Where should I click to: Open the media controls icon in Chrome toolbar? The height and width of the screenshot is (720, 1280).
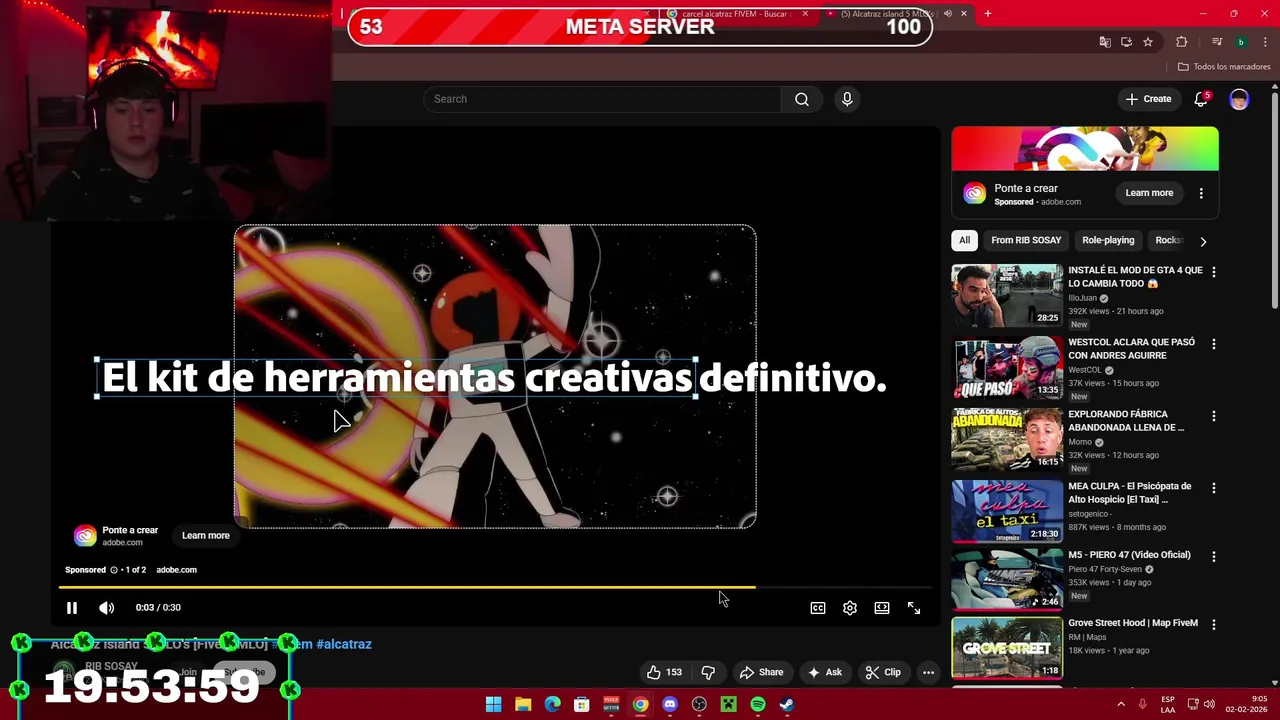(x=1217, y=42)
